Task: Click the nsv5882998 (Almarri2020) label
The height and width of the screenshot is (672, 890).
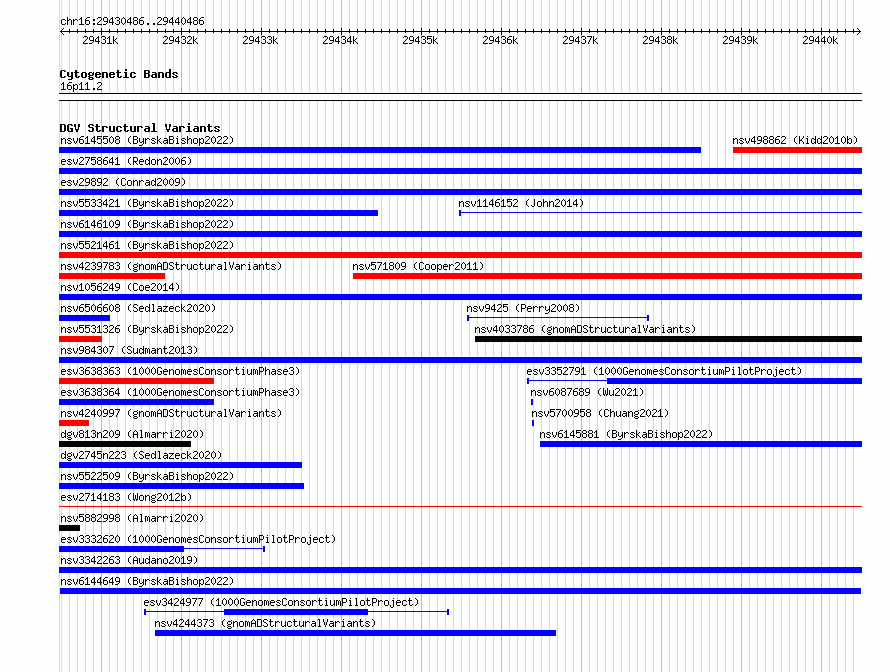Action: point(132,518)
